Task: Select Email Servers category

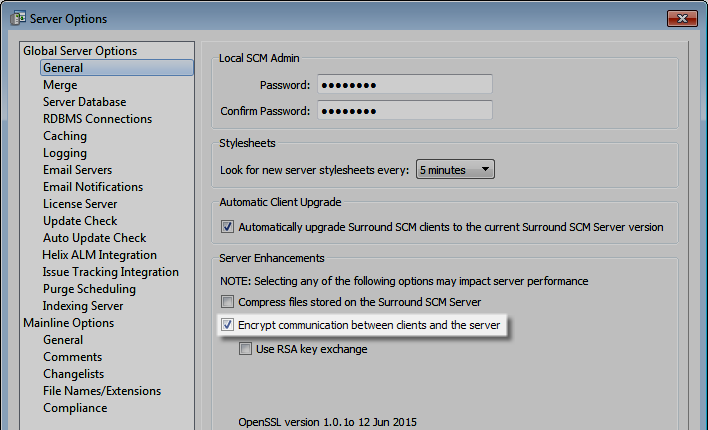Action: (x=78, y=170)
